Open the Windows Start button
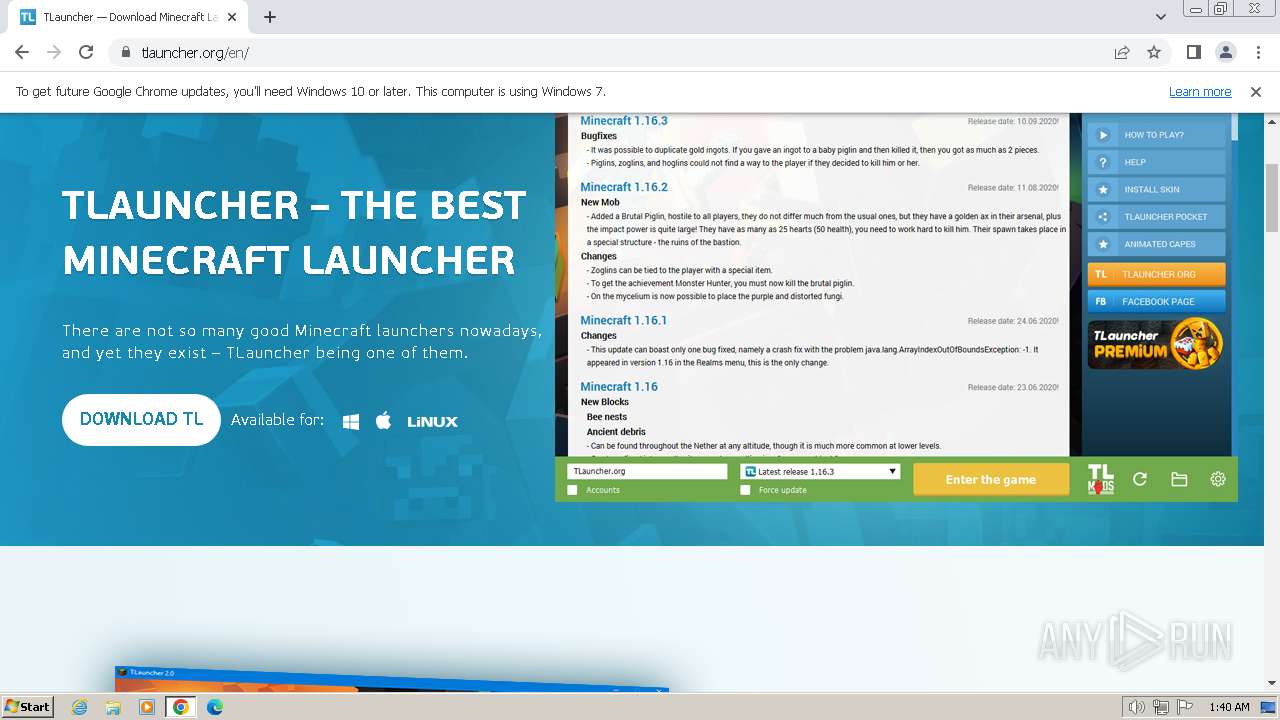Viewport: 1280px width, 720px height. pos(28,706)
